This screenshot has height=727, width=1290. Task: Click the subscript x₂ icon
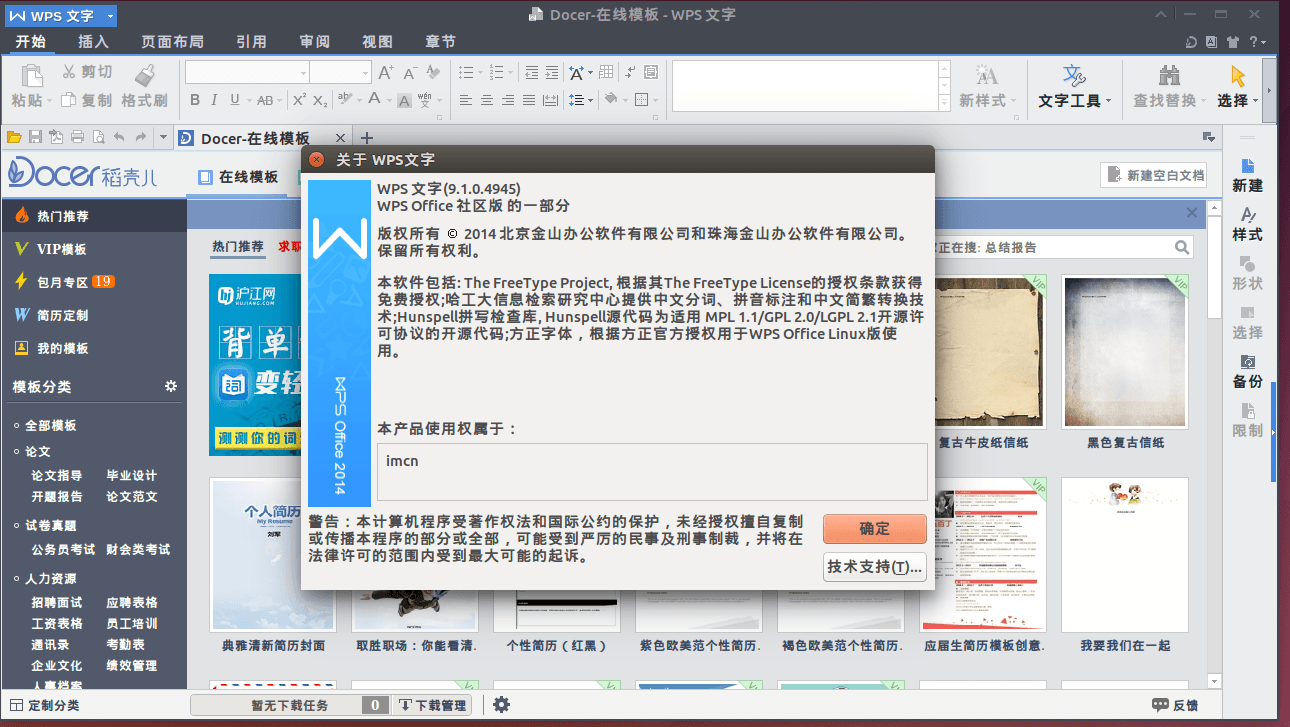coord(320,100)
